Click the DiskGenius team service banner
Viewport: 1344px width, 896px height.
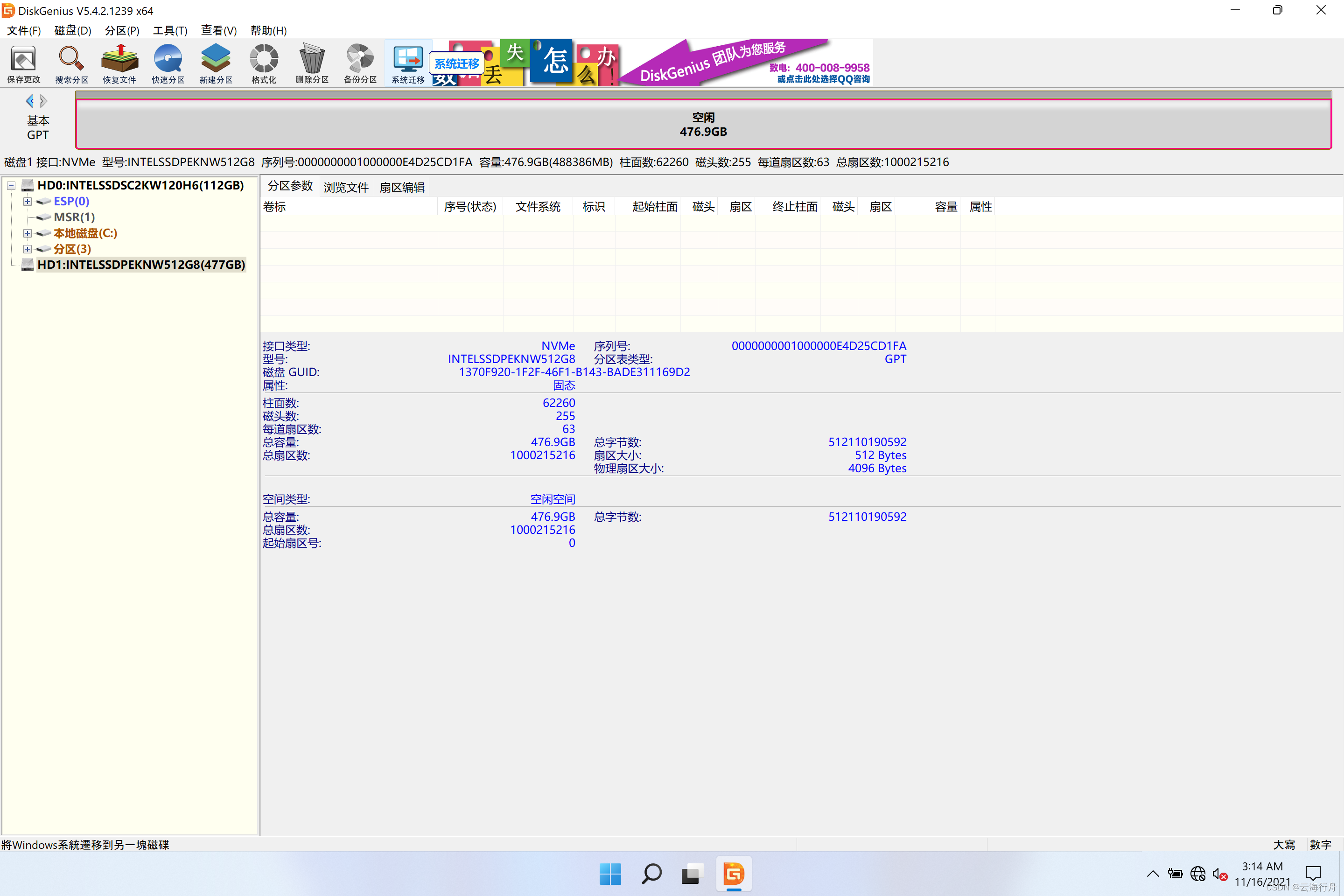coord(746,63)
